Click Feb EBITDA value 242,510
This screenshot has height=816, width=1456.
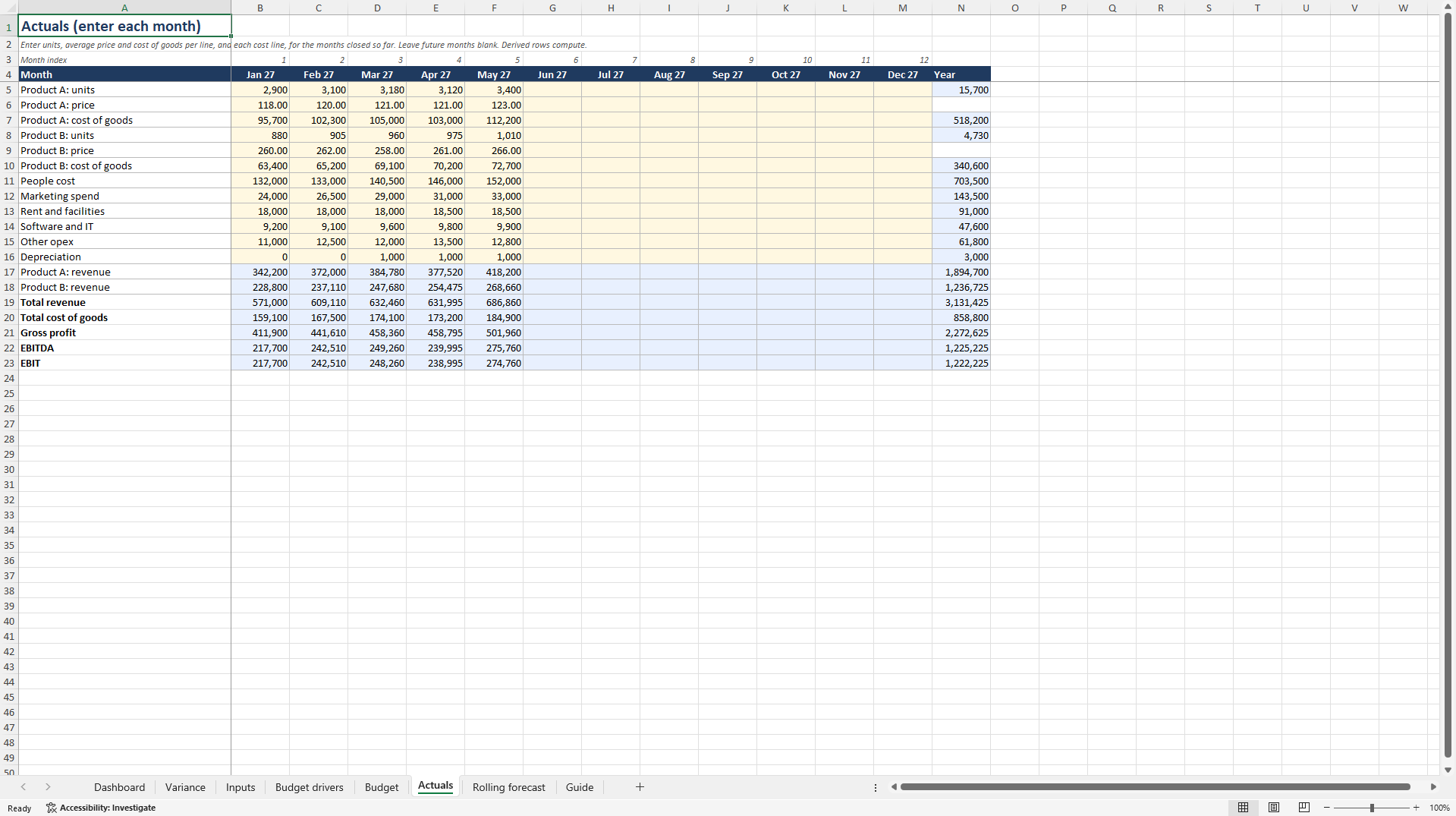[x=319, y=348]
